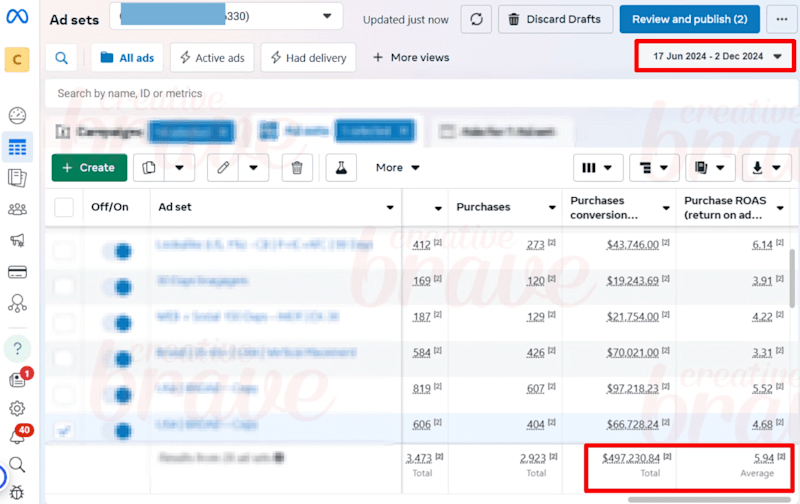Viewport: 800px width, 504px height.
Task: Click the pencil edit icon
Action: (223, 168)
